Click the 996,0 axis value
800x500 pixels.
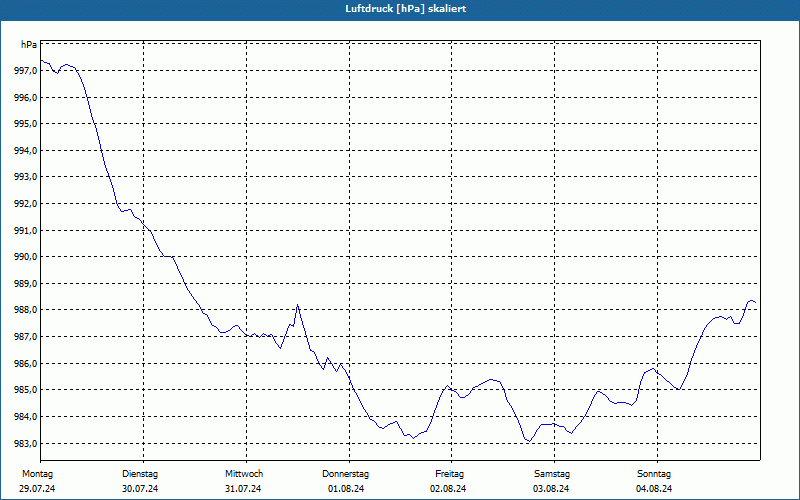coord(25,97)
